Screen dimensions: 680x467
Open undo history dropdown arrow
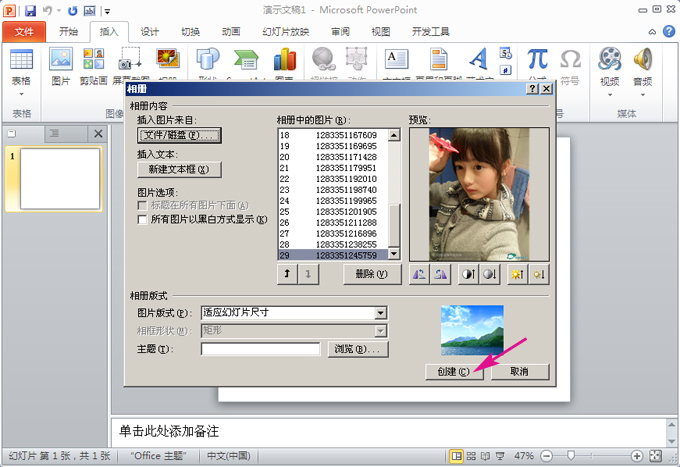pos(59,10)
